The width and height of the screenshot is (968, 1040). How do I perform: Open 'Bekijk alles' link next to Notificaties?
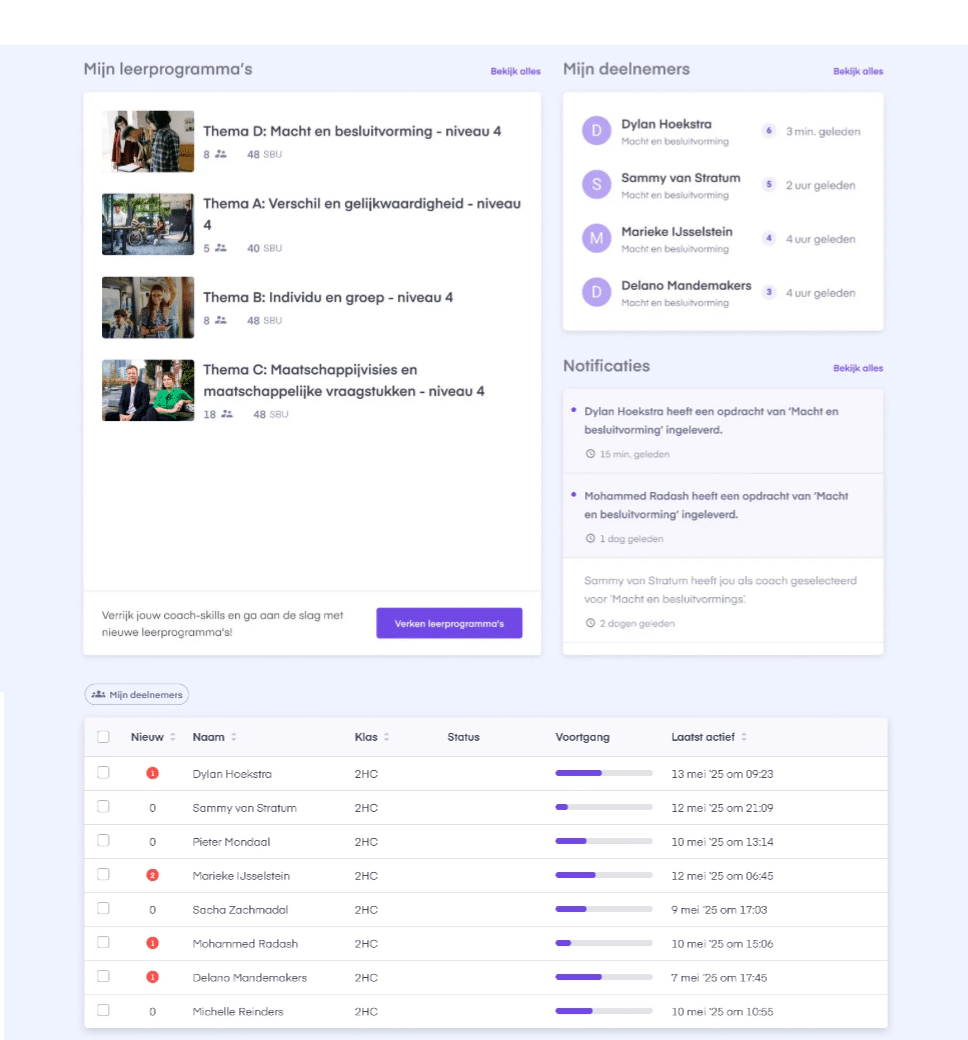coord(858,368)
